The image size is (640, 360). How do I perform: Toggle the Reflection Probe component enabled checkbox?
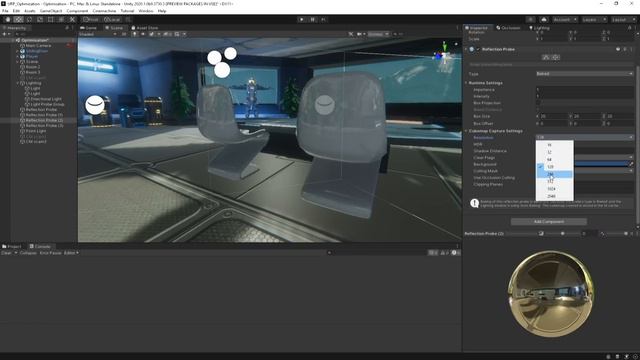click(478, 49)
